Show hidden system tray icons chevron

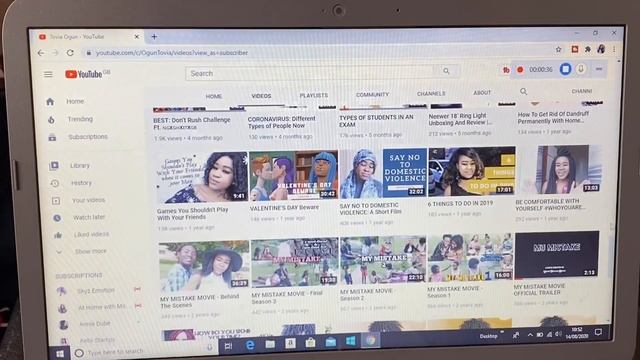tap(530, 335)
